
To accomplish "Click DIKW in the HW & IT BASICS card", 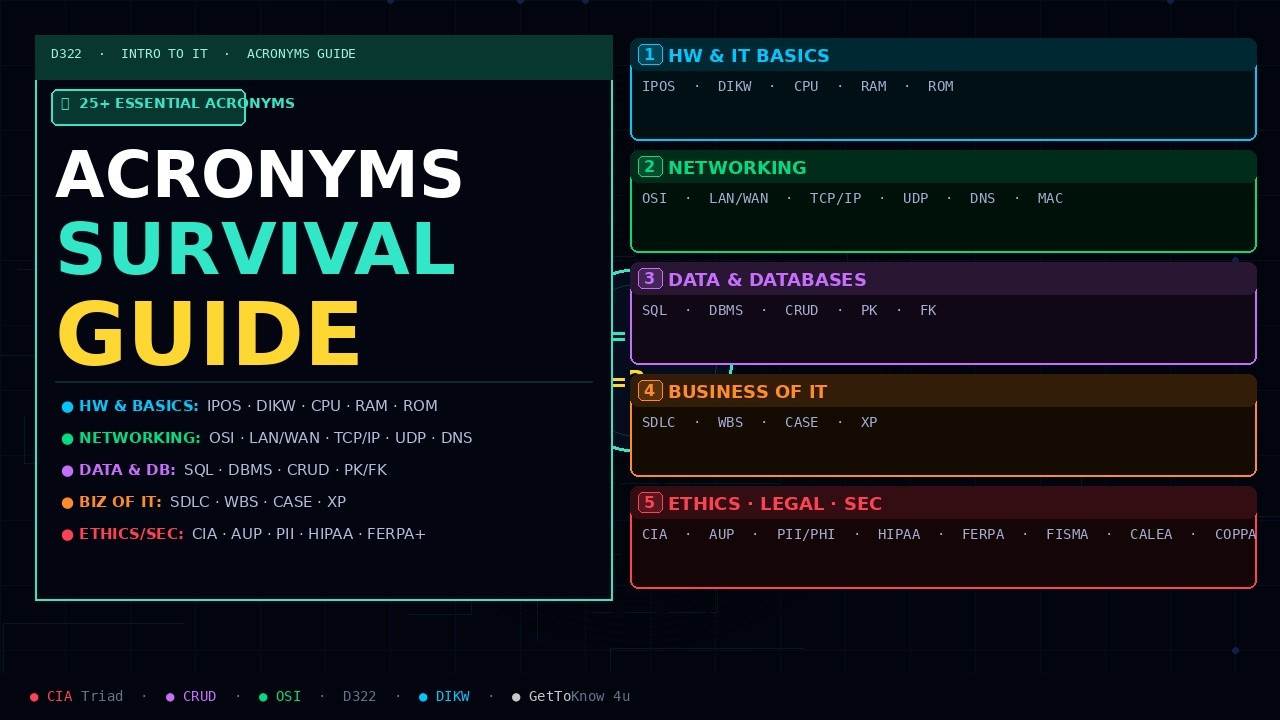I will pyautogui.click(x=734, y=87).
